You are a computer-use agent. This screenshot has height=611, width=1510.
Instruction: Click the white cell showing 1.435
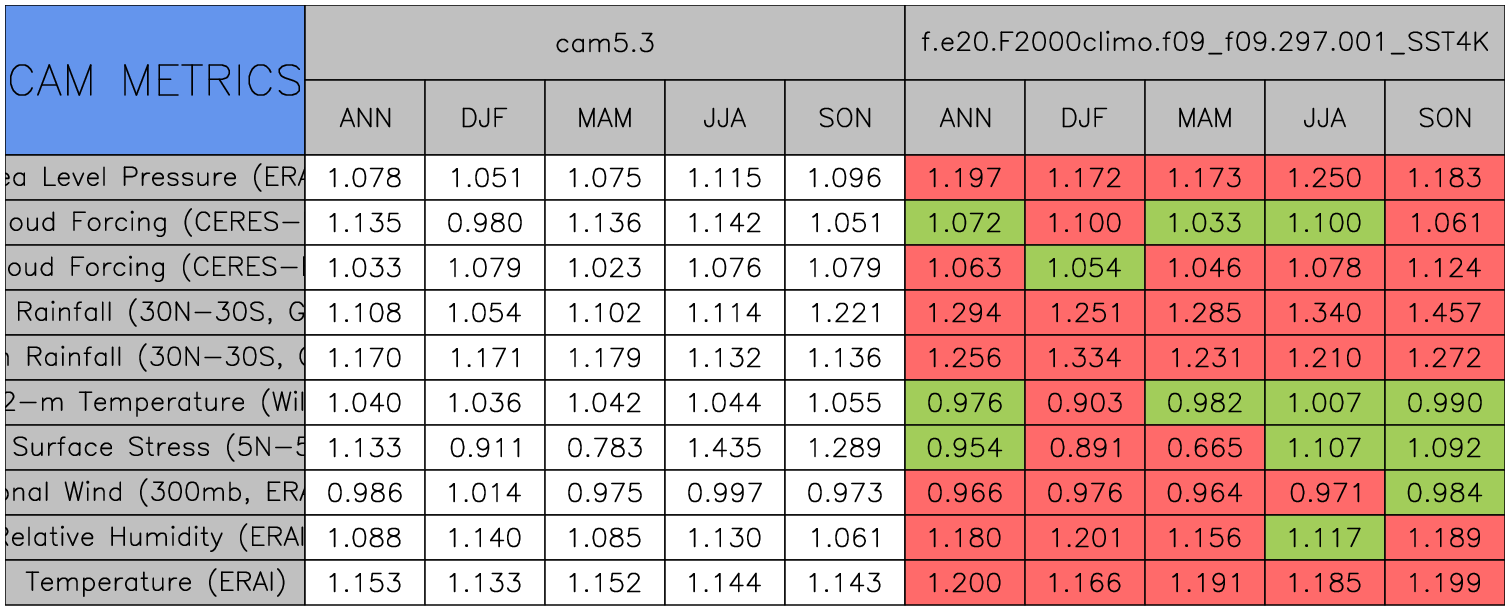tap(724, 448)
